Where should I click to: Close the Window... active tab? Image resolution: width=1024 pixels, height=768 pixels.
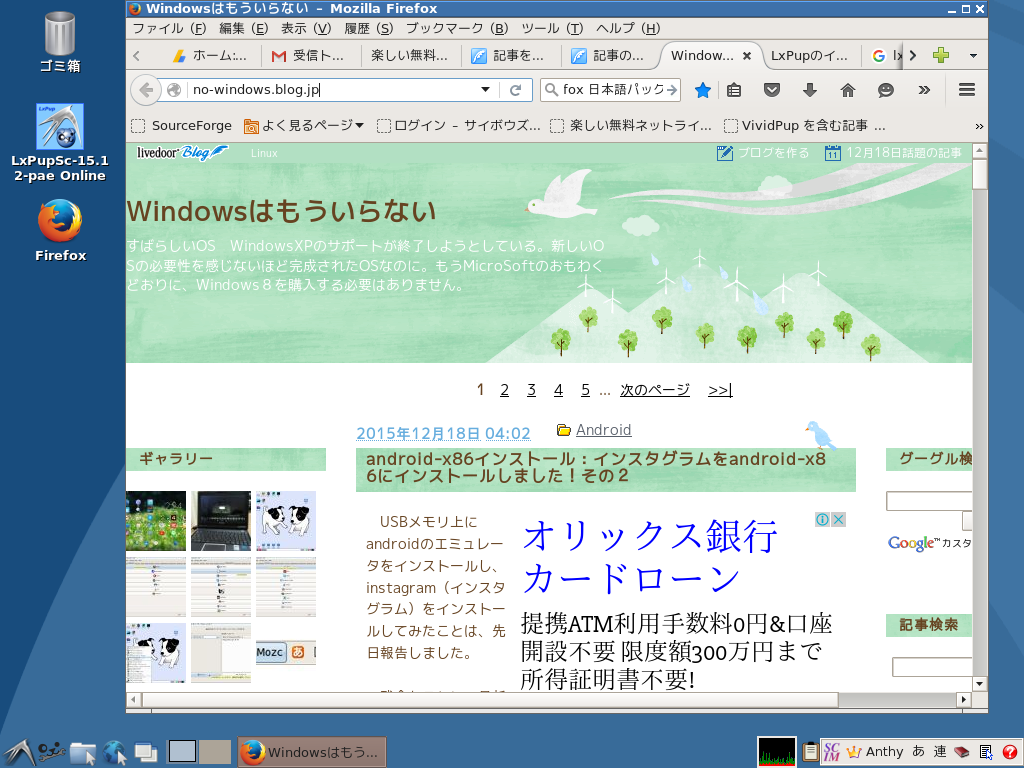point(747,56)
